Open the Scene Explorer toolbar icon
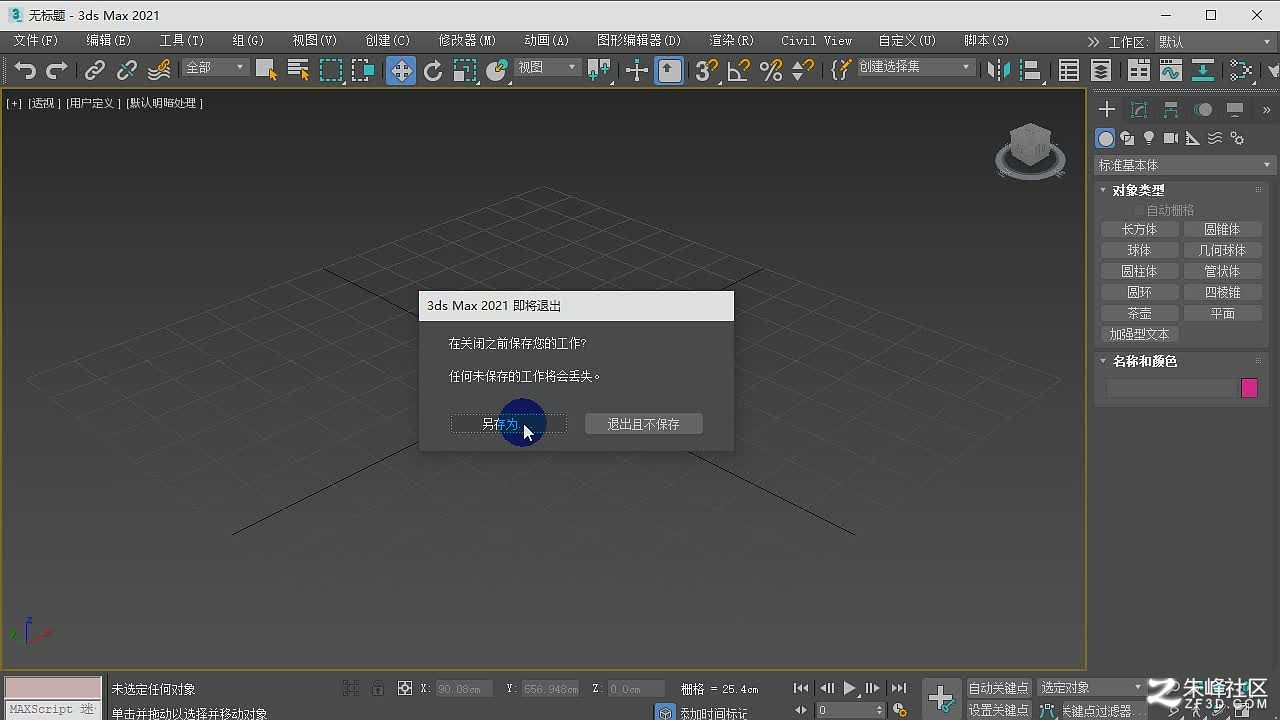 tap(1069, 70)
